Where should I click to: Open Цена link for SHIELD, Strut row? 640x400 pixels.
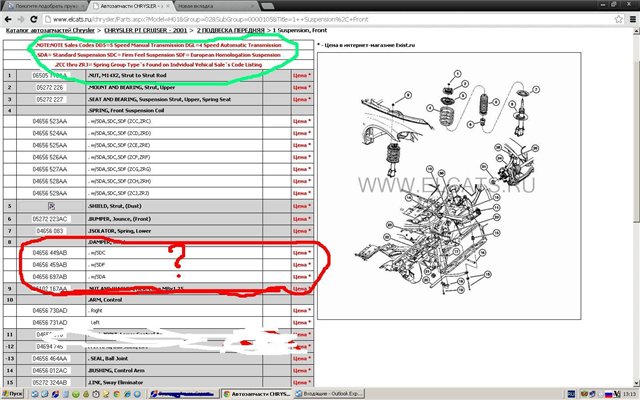coord(302,206)
